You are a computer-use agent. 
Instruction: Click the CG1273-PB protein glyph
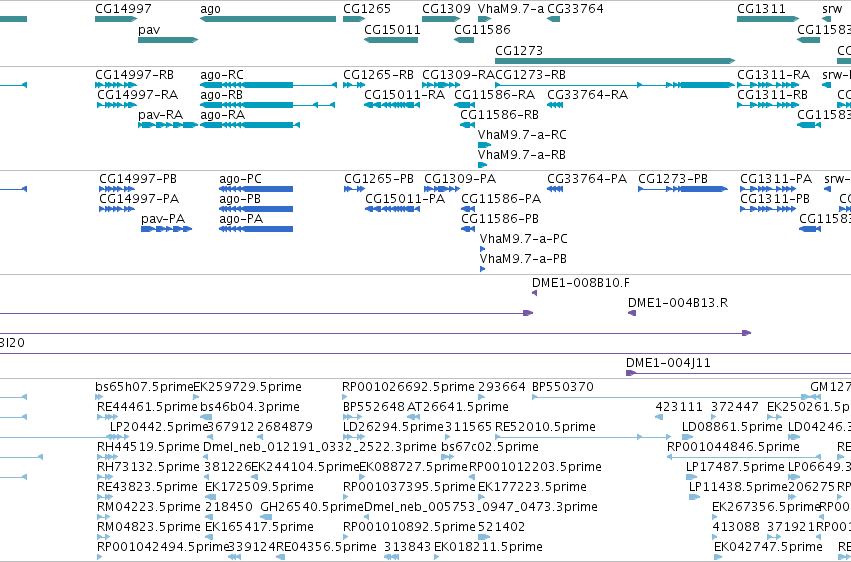pyautogui.click(x=683, y=189)
